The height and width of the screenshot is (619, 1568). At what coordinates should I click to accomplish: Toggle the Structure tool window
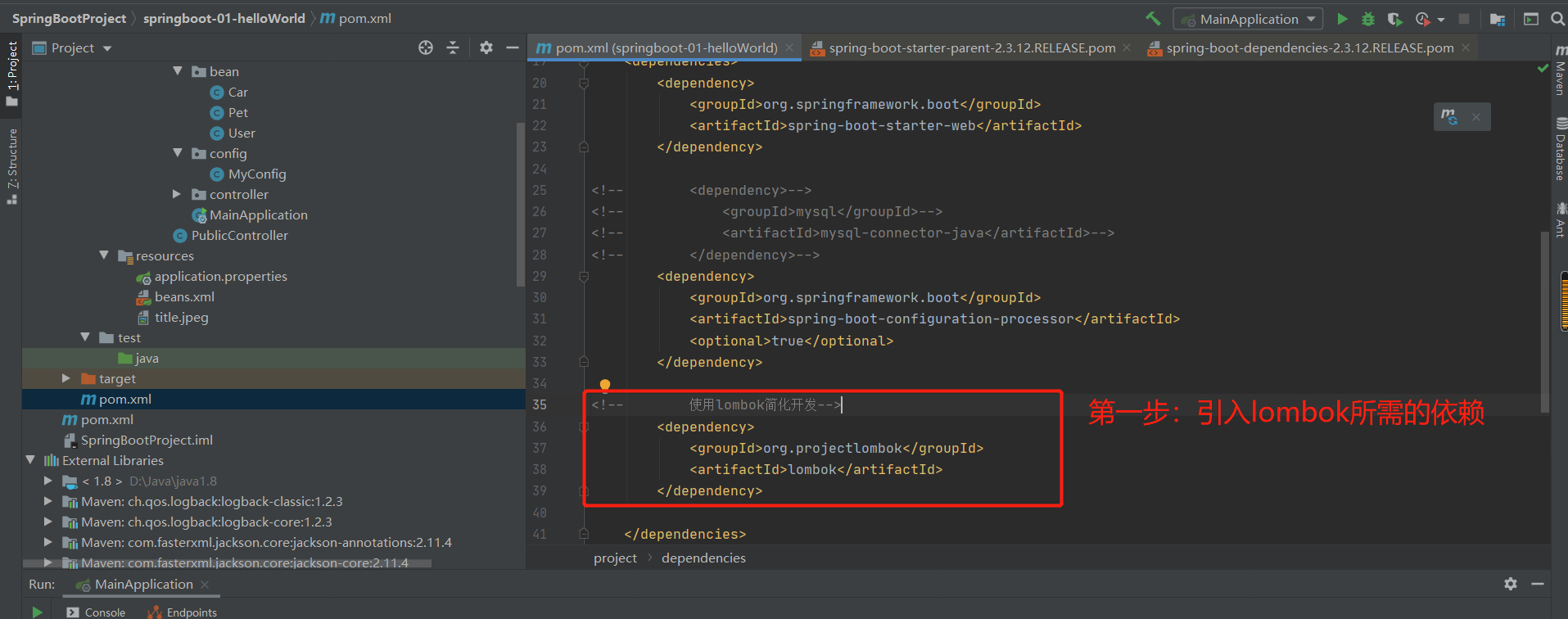point(11,166)
